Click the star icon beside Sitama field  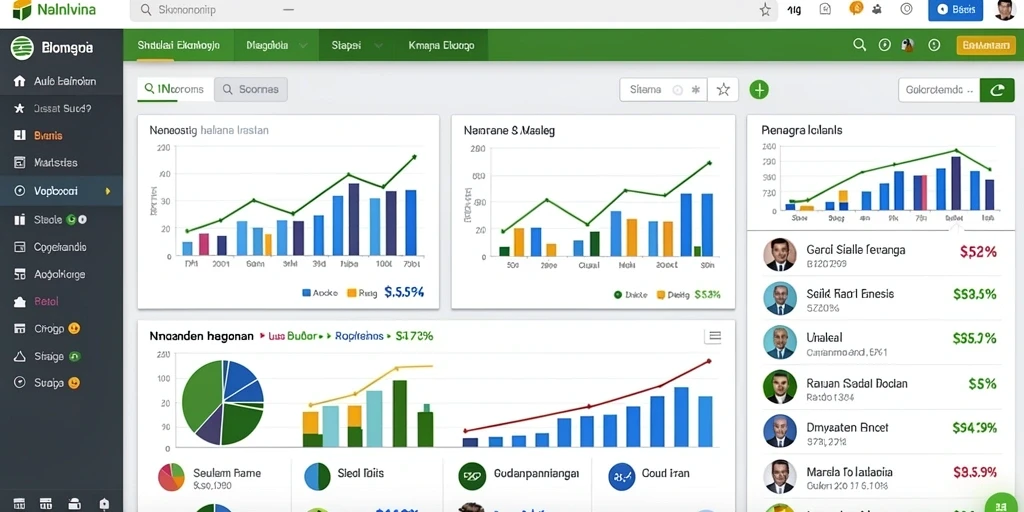[723, 90]
